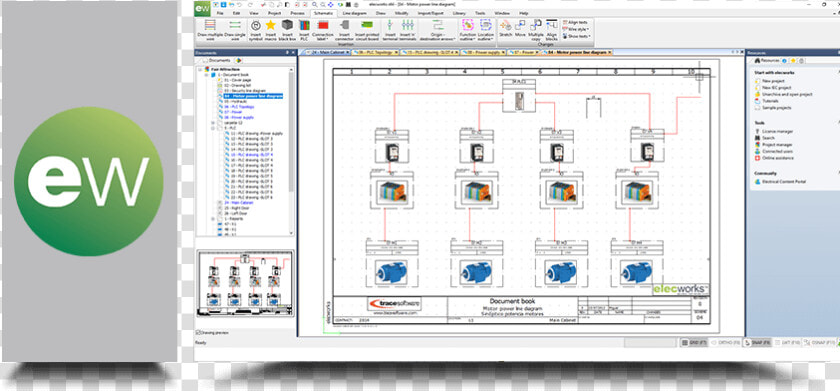Select the Draw single wire tool

234,30
